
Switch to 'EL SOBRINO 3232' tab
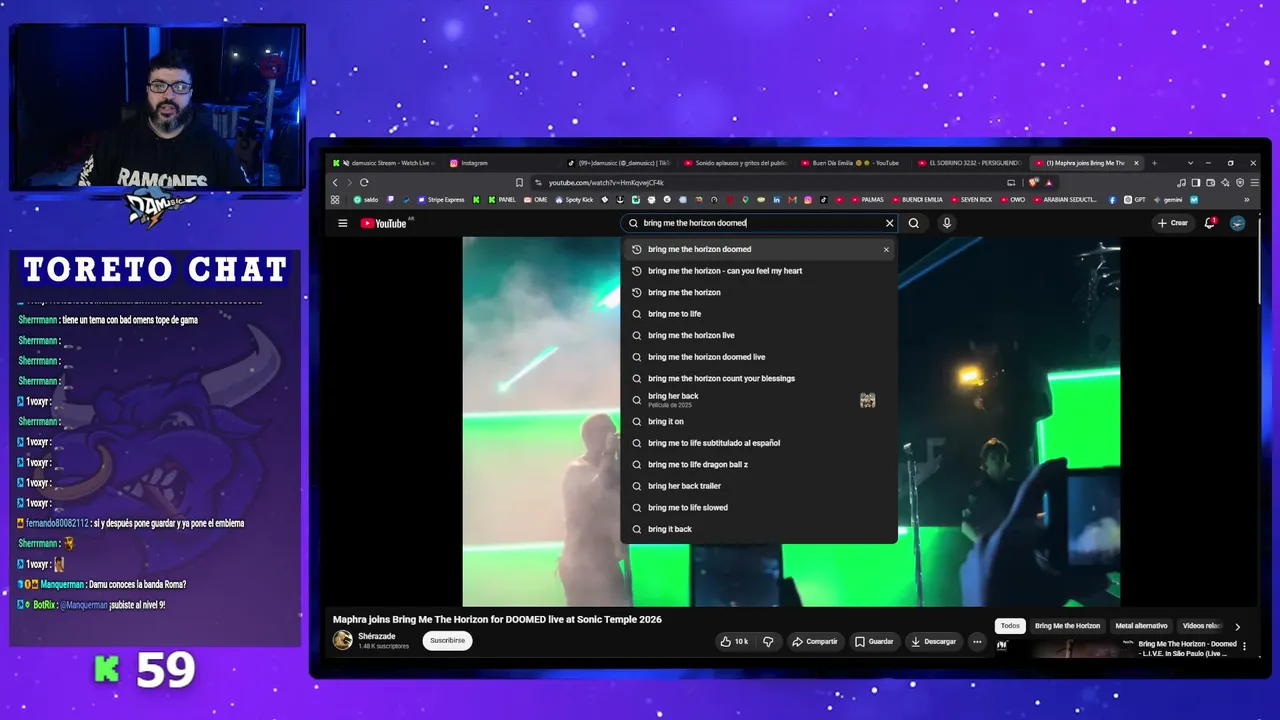click(x=971, y=163)
